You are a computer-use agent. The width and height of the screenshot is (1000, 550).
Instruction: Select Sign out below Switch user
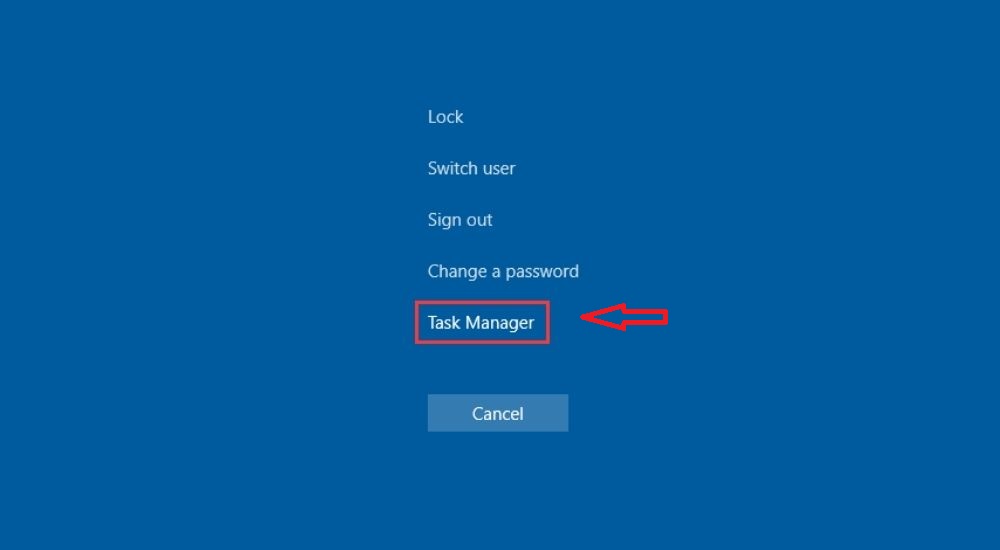click(460, 220)
